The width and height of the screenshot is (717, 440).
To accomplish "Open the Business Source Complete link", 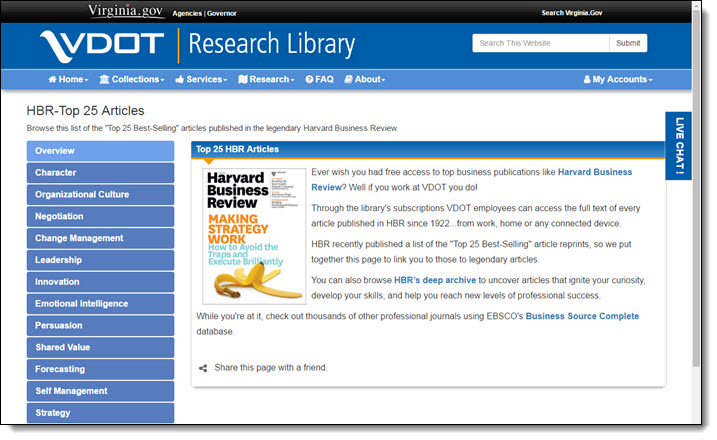I will click(x=582, y=317).
